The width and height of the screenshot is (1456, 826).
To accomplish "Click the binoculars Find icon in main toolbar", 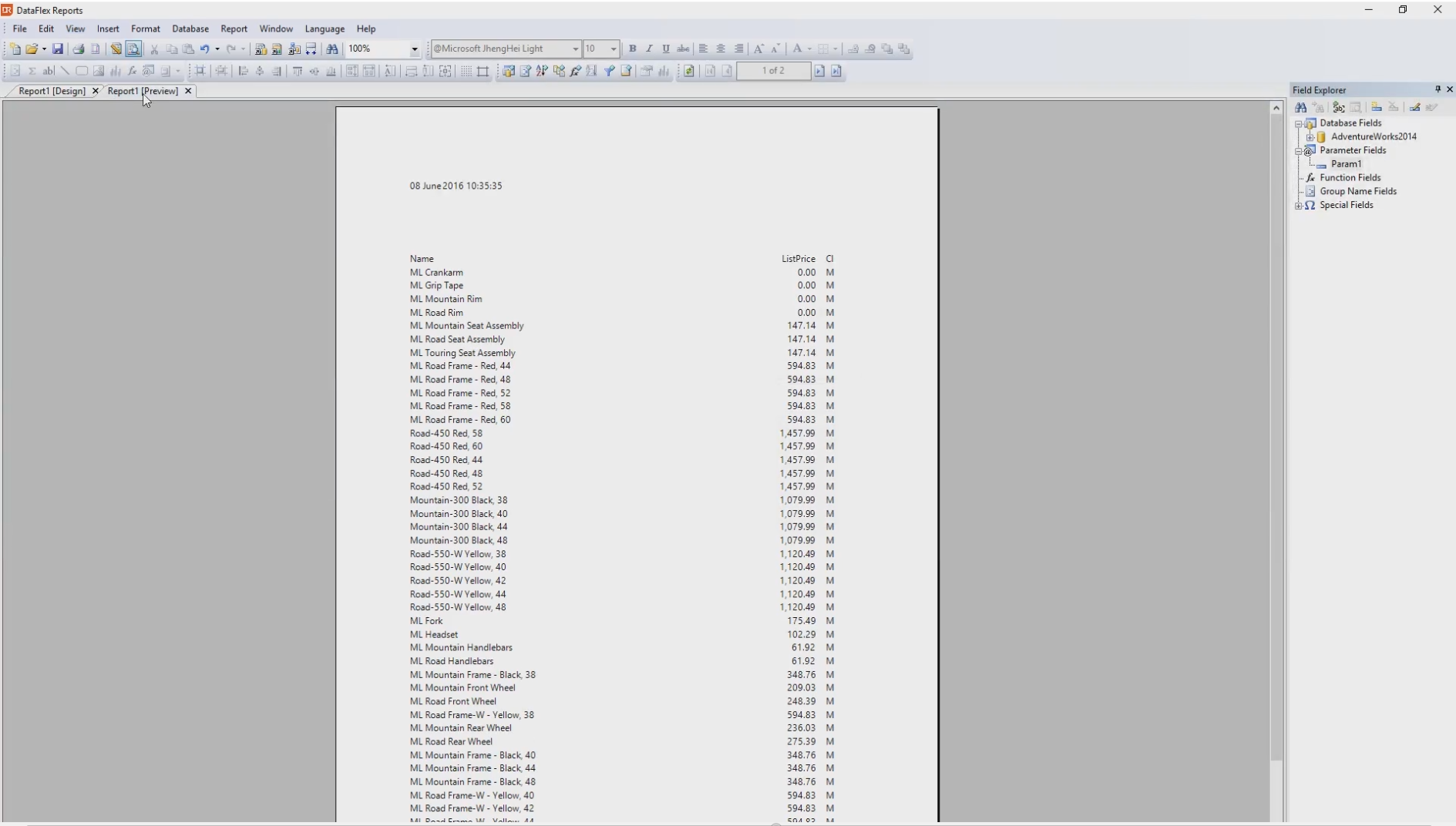I will click(x=332, y=49).
